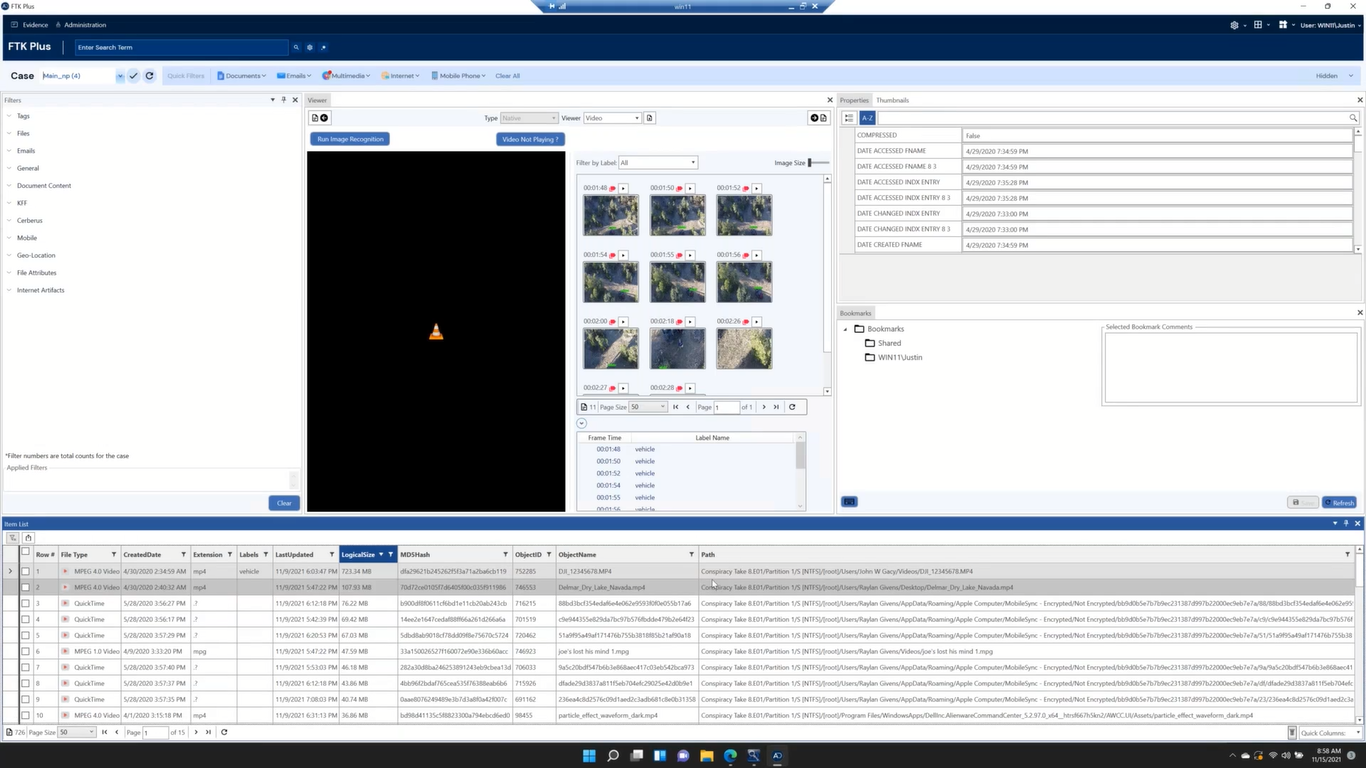
Task: Expand the Geo-Location filter category
Action: [36, 255]
